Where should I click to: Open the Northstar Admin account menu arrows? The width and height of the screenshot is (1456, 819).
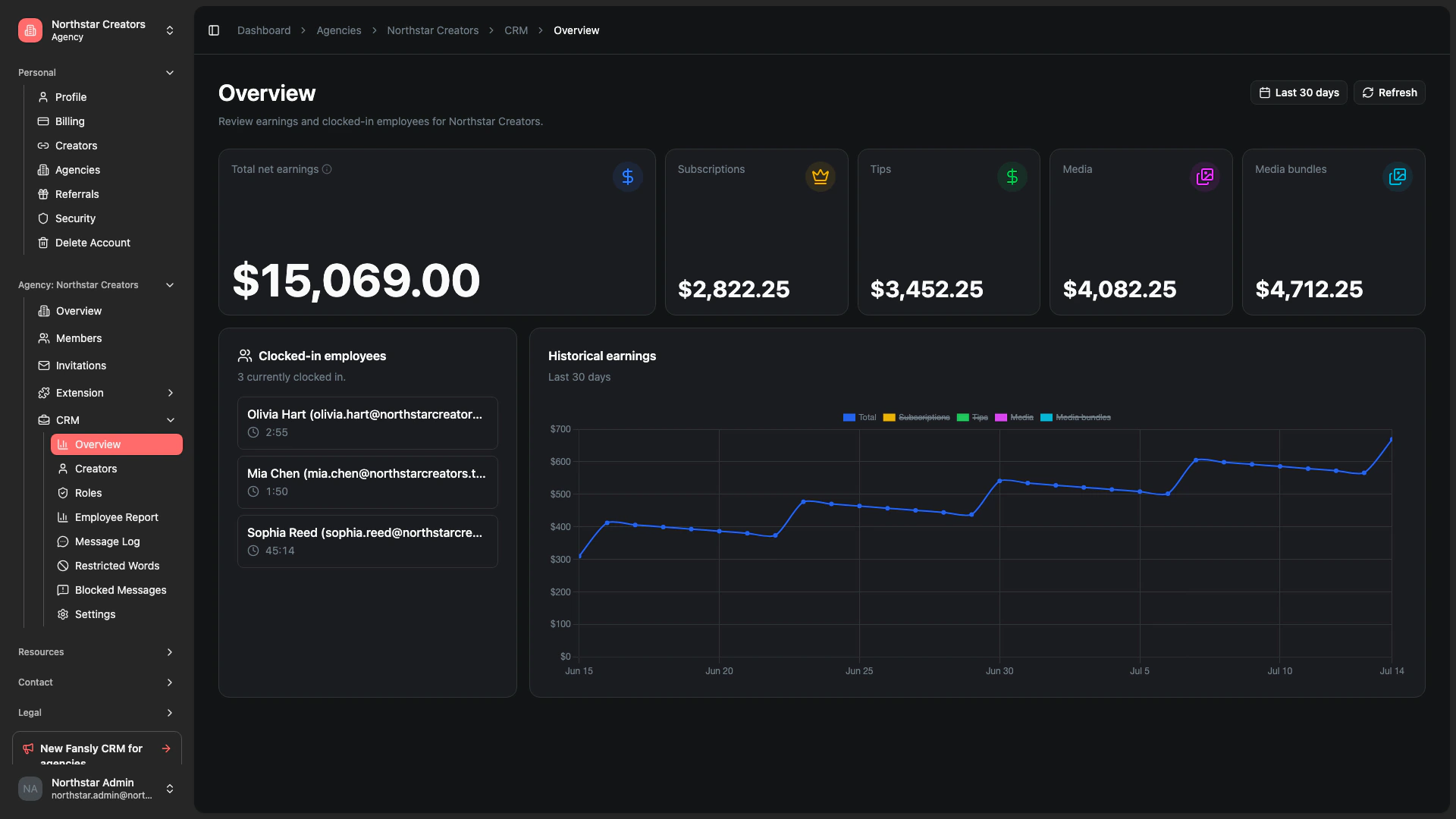[170, 789]
